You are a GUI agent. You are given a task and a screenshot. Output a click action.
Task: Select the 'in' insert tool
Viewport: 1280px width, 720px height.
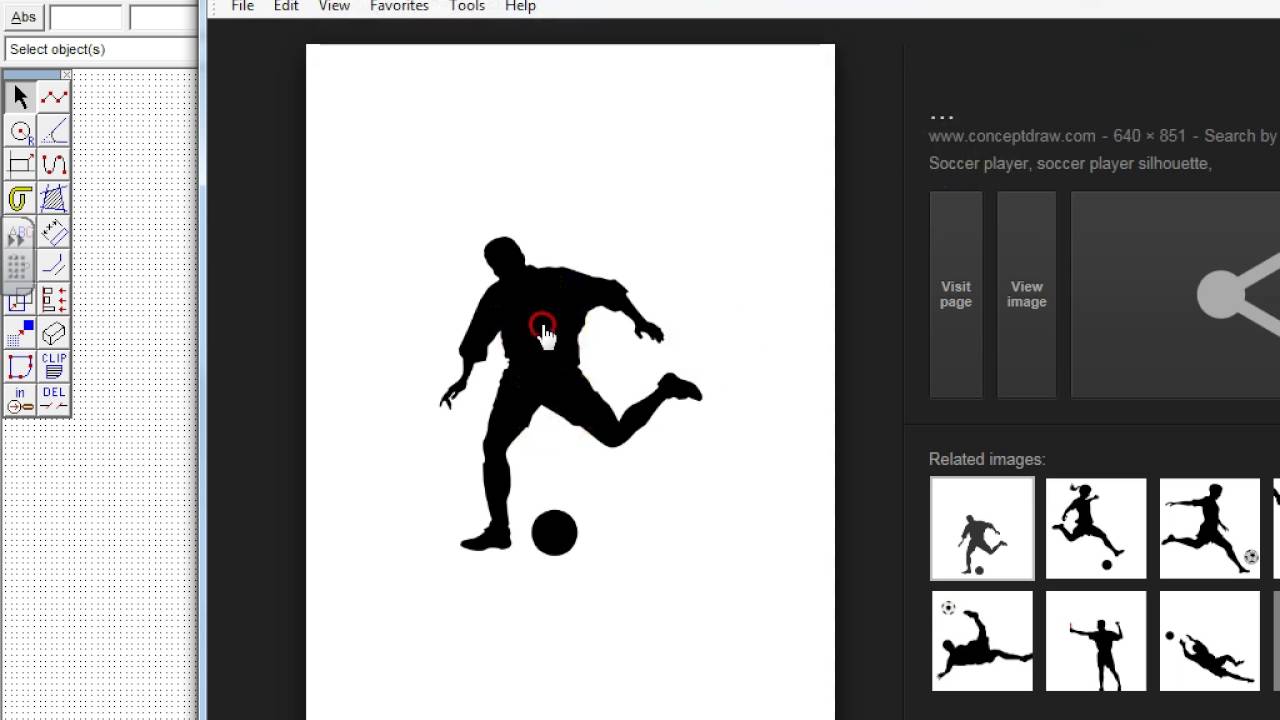pos(20,400)
